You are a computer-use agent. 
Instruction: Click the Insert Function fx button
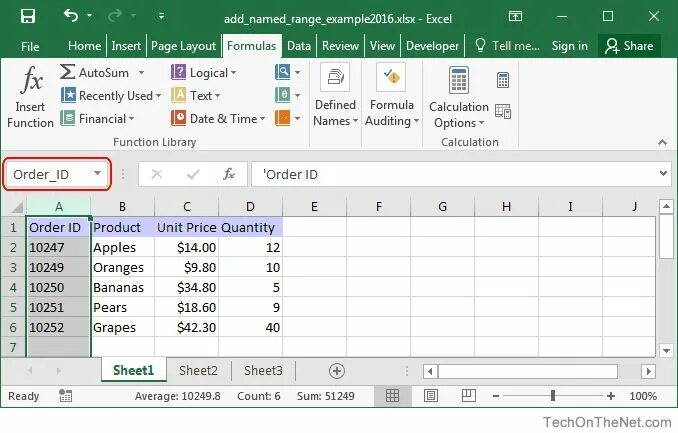pos(30,97)
